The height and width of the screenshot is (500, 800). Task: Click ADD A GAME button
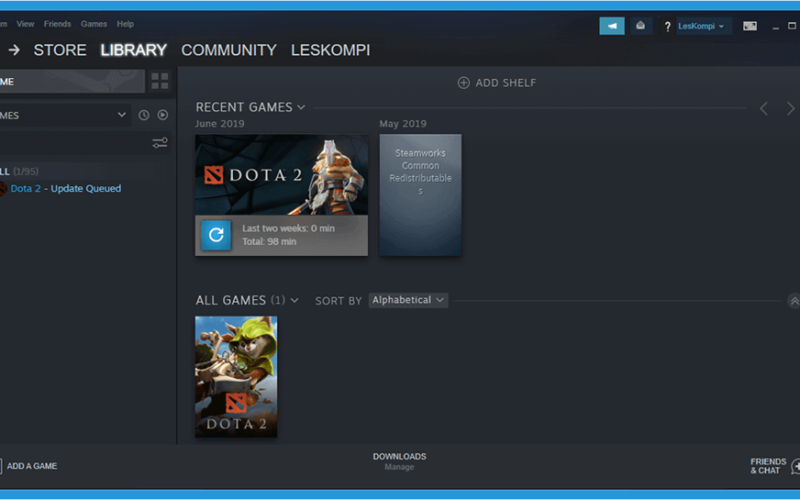click(28, 466)
